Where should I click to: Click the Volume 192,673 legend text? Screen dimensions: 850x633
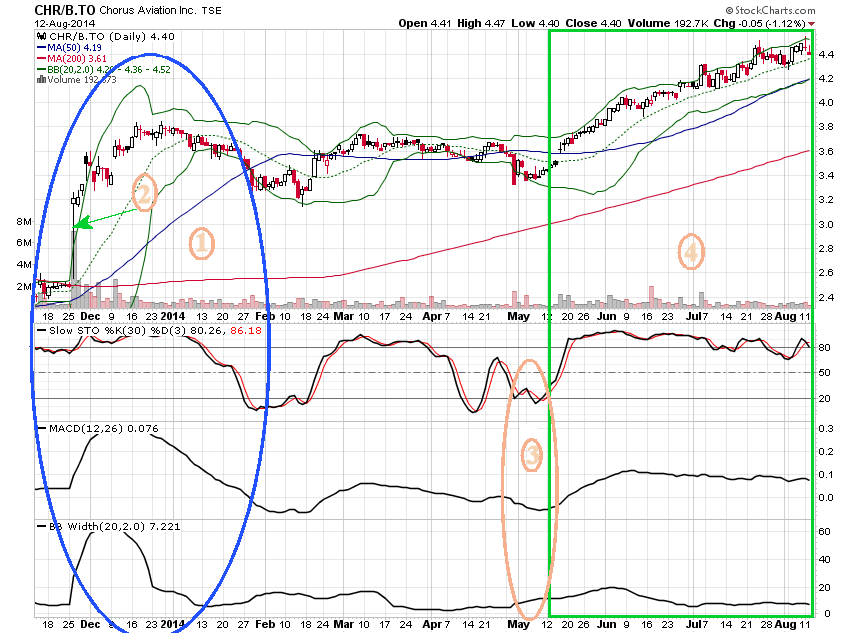pyautogui.click(x=82, y=80)
